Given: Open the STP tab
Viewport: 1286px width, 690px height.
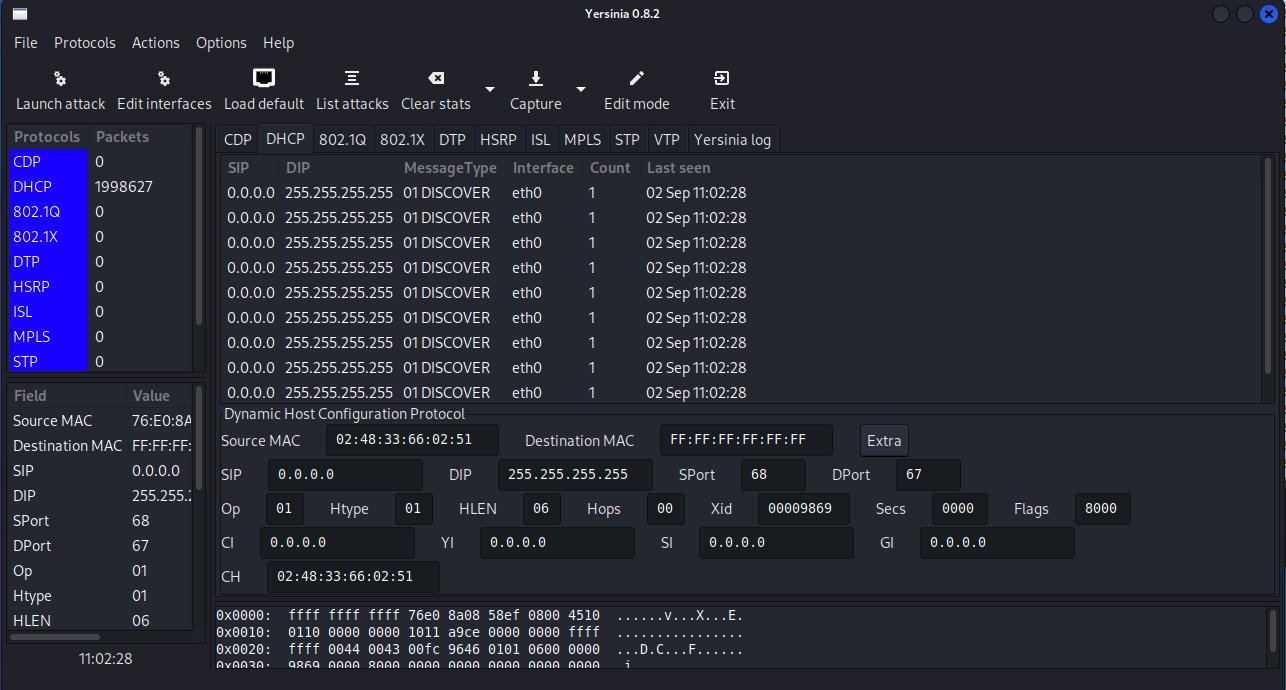Looking at the screenshot, I should coord(627,140).
